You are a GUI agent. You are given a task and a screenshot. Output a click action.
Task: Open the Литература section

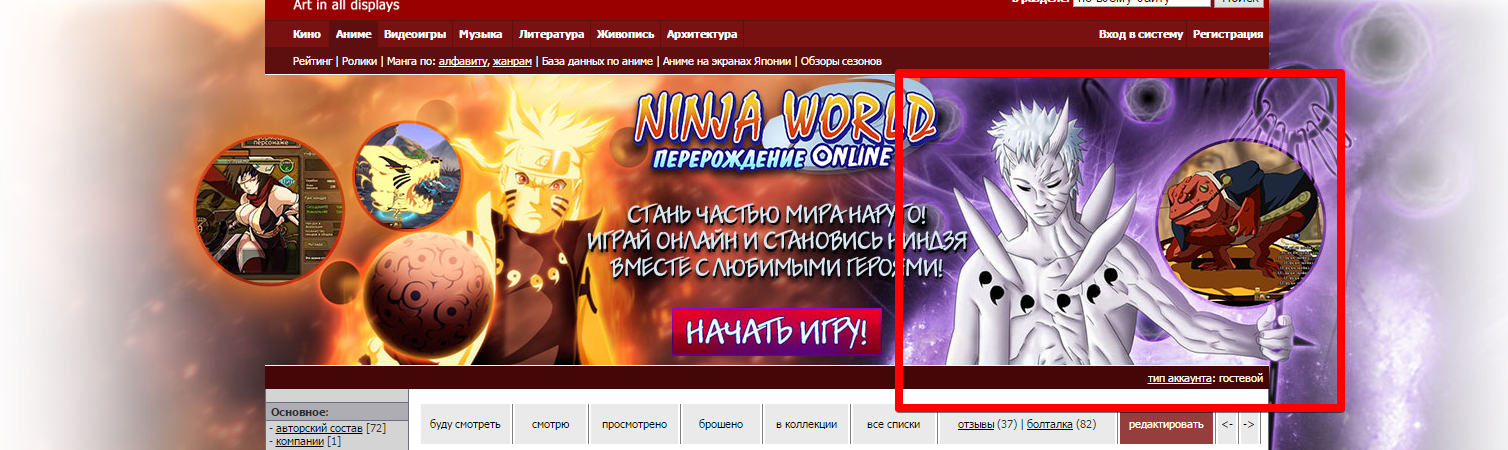(x=552, y=34)
